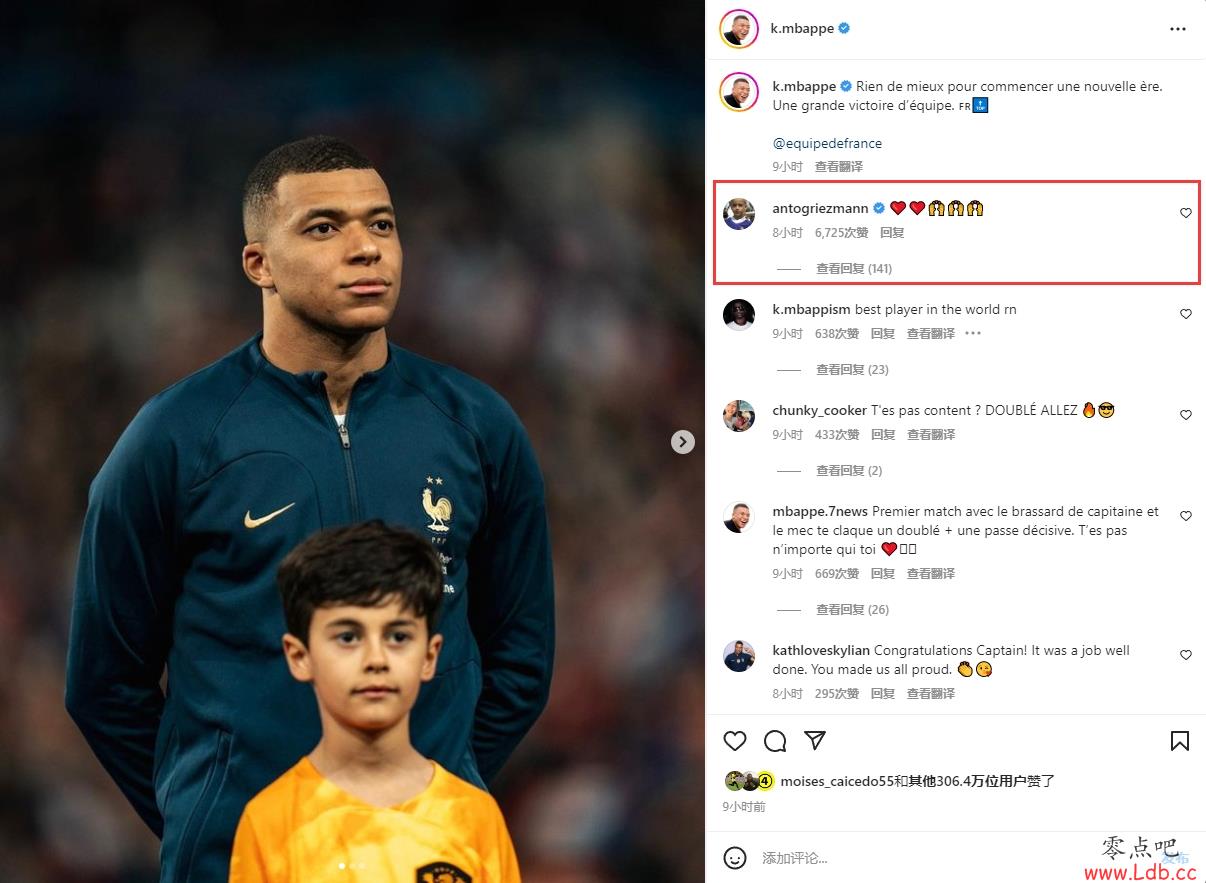Expand 23 replies under k.mbappism comment

coord(852,369)
